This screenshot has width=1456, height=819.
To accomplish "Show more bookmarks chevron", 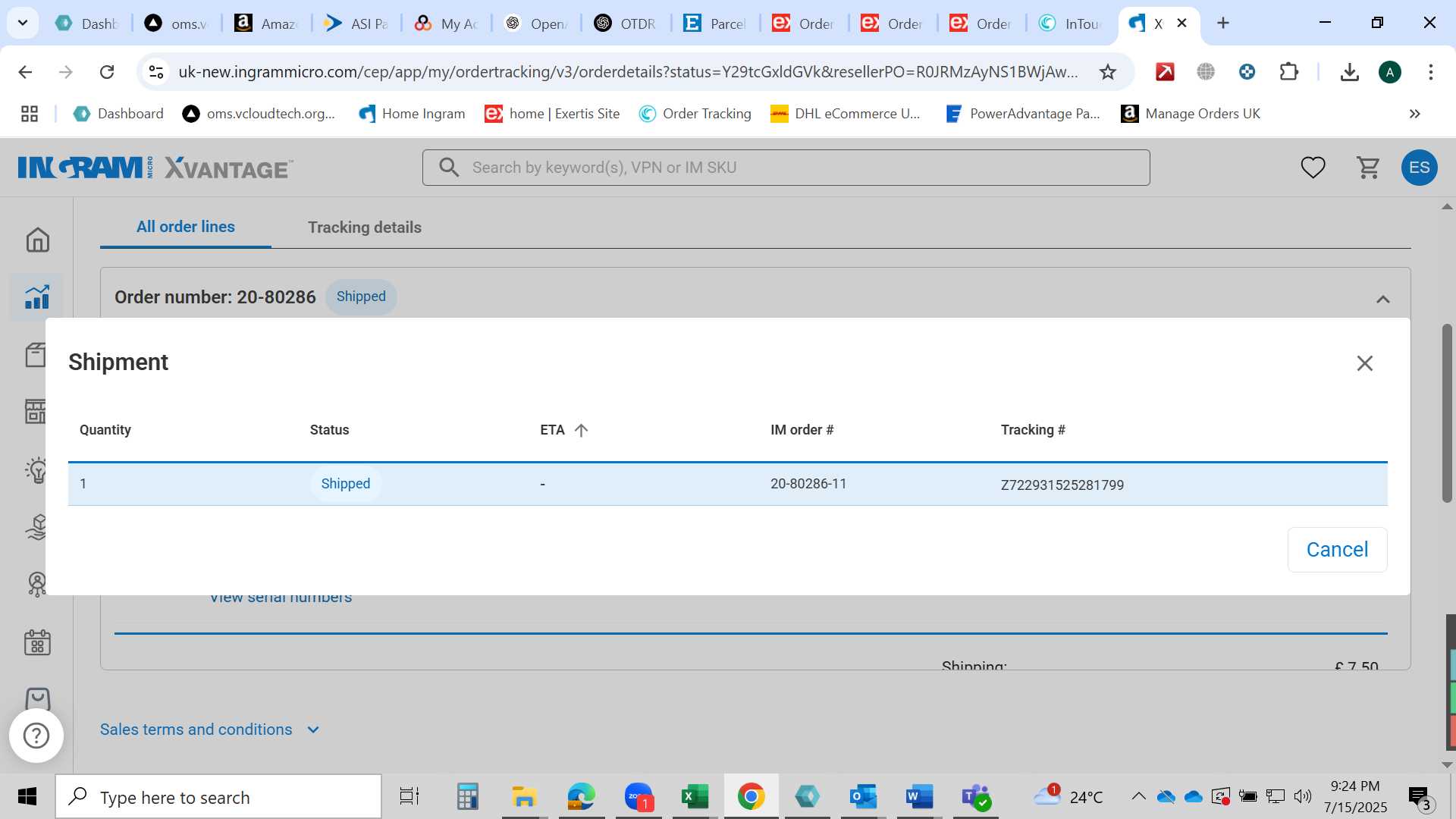I will (x=1414, y=114).
